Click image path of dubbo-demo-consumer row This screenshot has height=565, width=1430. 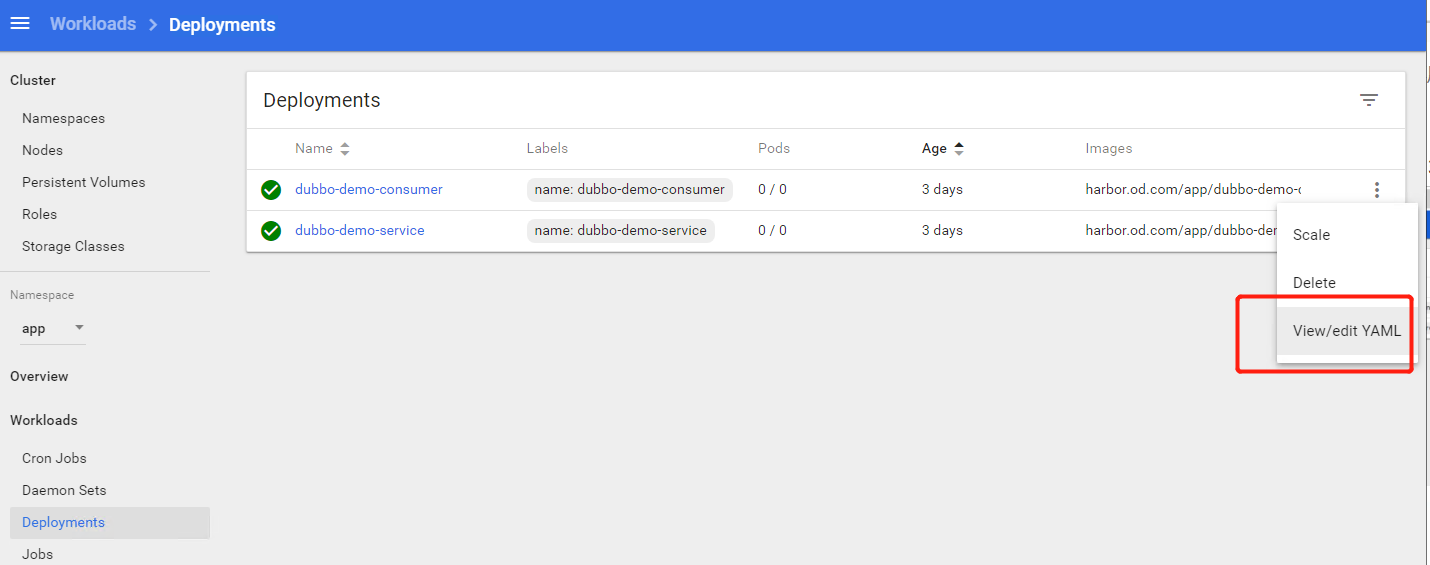click(1193, 189)
